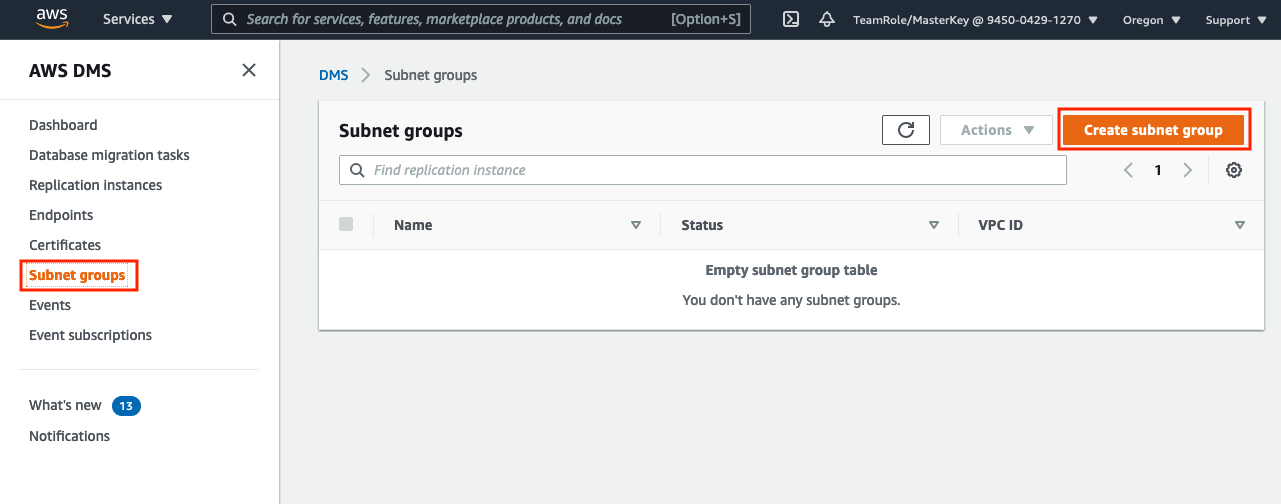The height and width of the screenshot is (504, 1281).
Task: Open Notifications in the sidebar
Action: pyautogui.click(x=69, y=436)
